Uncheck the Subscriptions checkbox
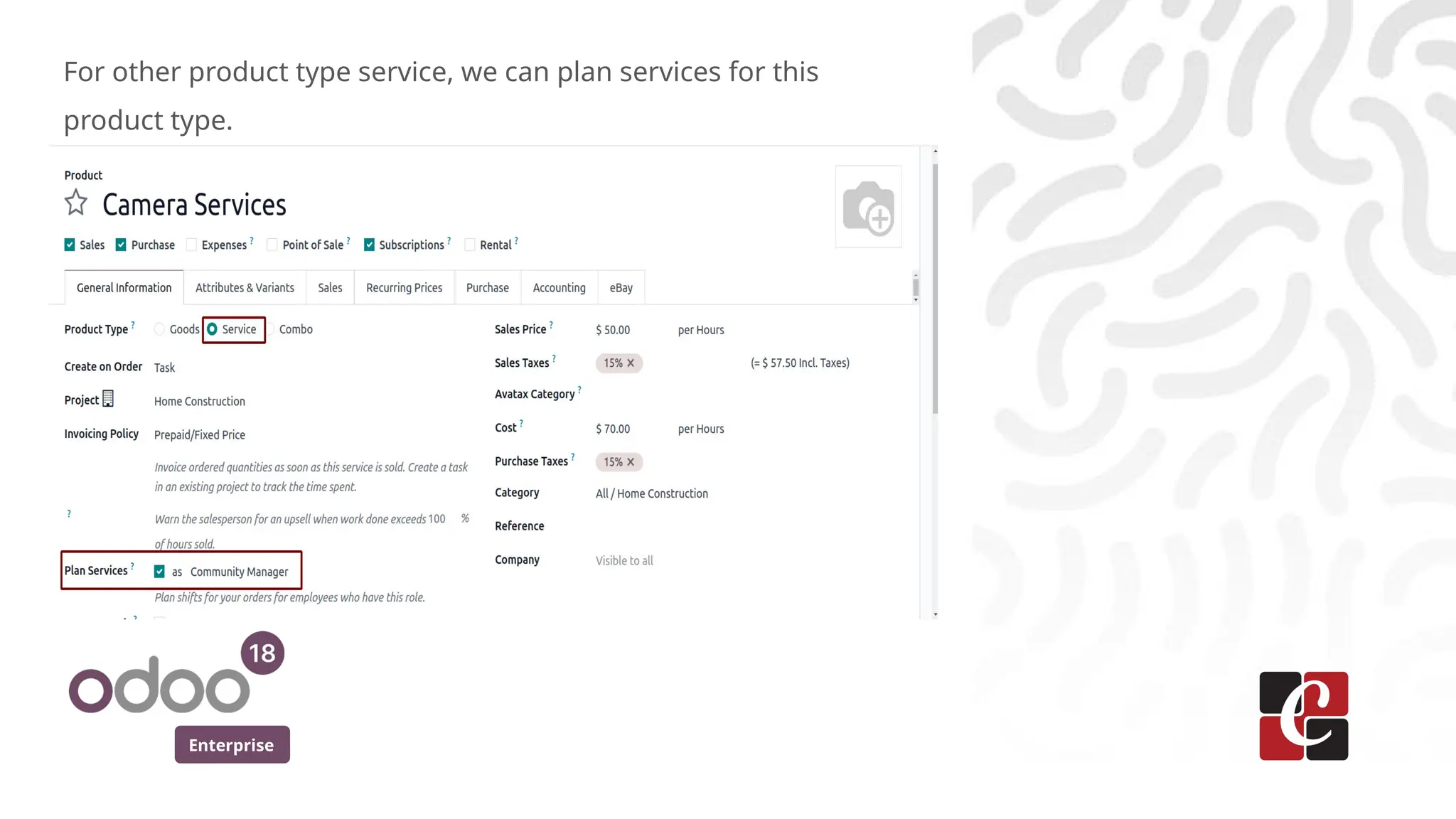The height and width of the screenshot is (819, 1456). (369, 245)
